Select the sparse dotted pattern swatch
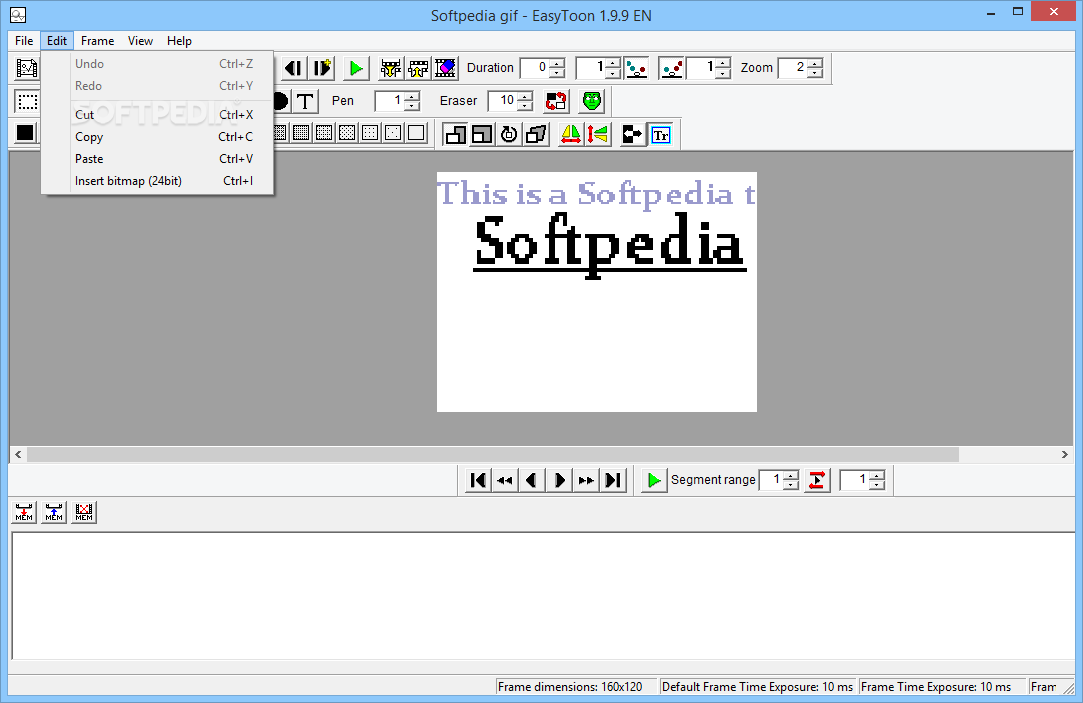 pos(393,133)
